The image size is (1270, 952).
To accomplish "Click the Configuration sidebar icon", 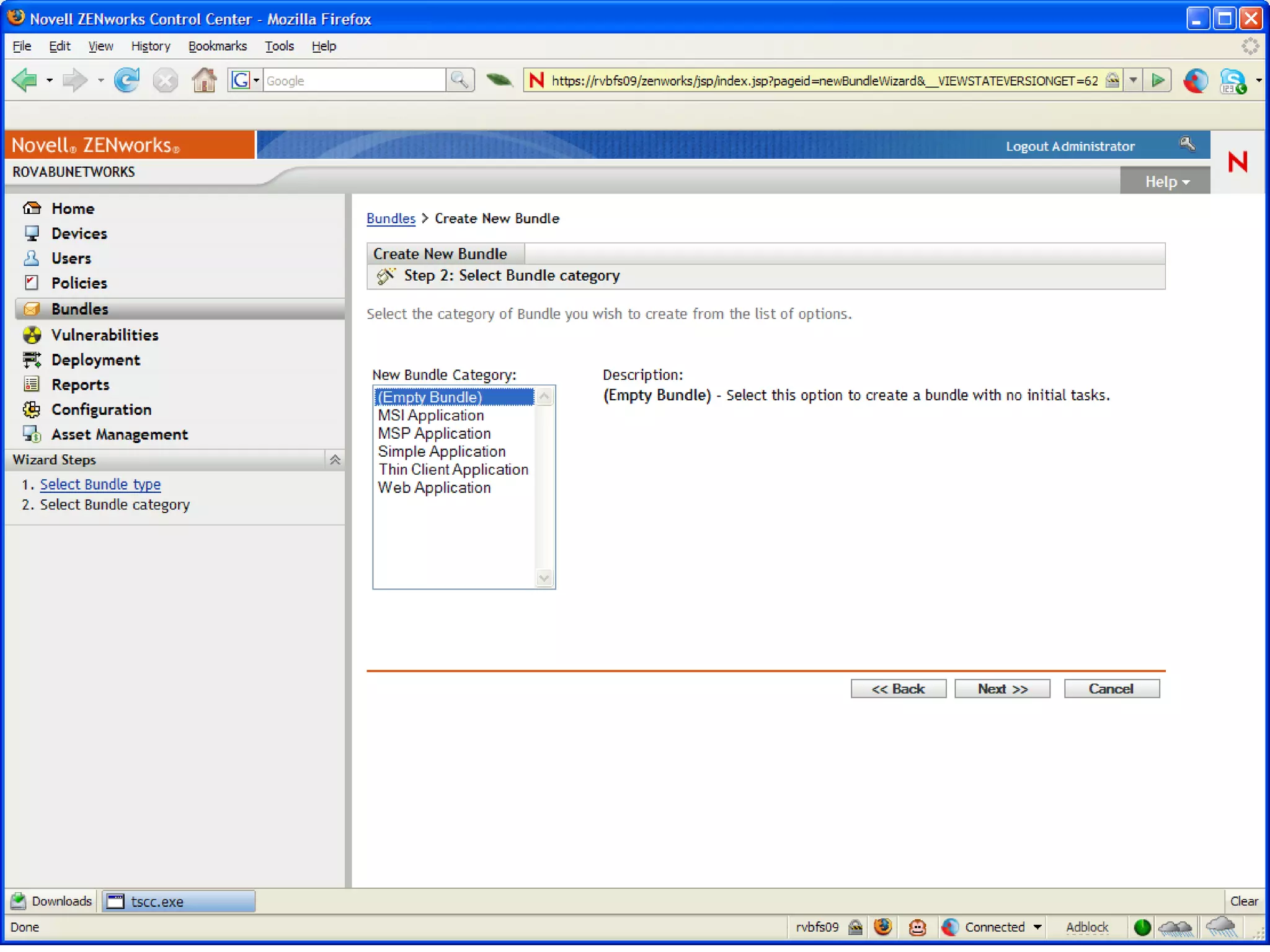I will point(32,410).
